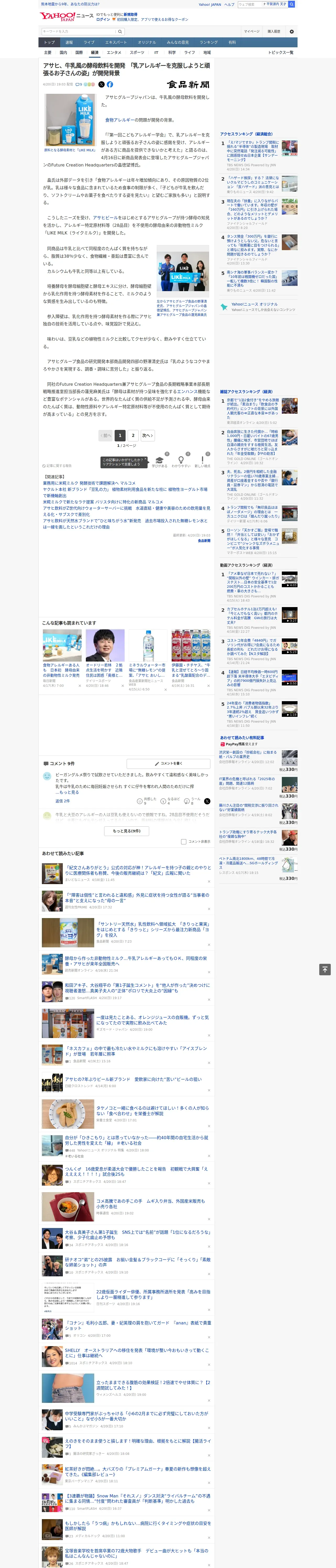Click into the keyword search field

pos(79,32)
